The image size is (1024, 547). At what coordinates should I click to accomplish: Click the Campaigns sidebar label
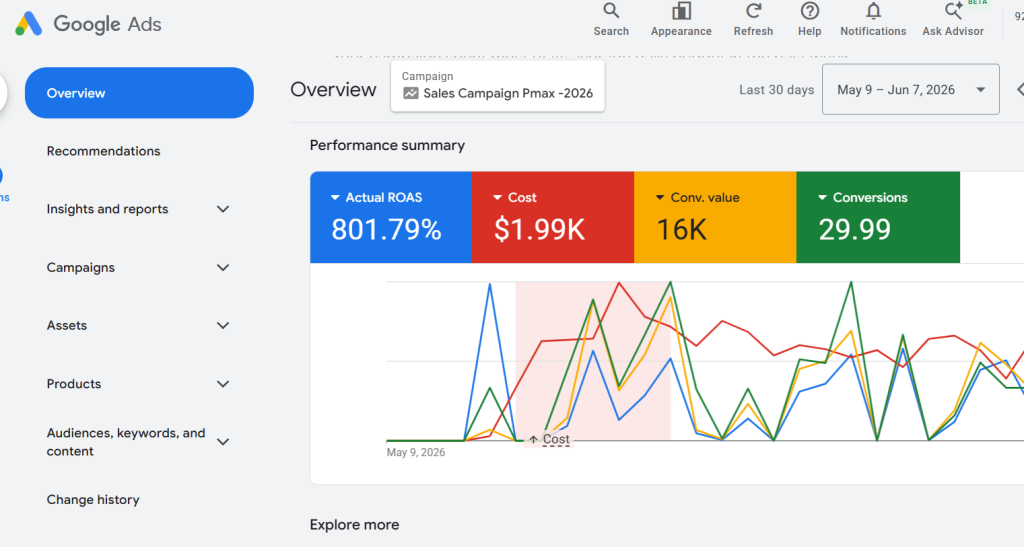pos(80,268)
